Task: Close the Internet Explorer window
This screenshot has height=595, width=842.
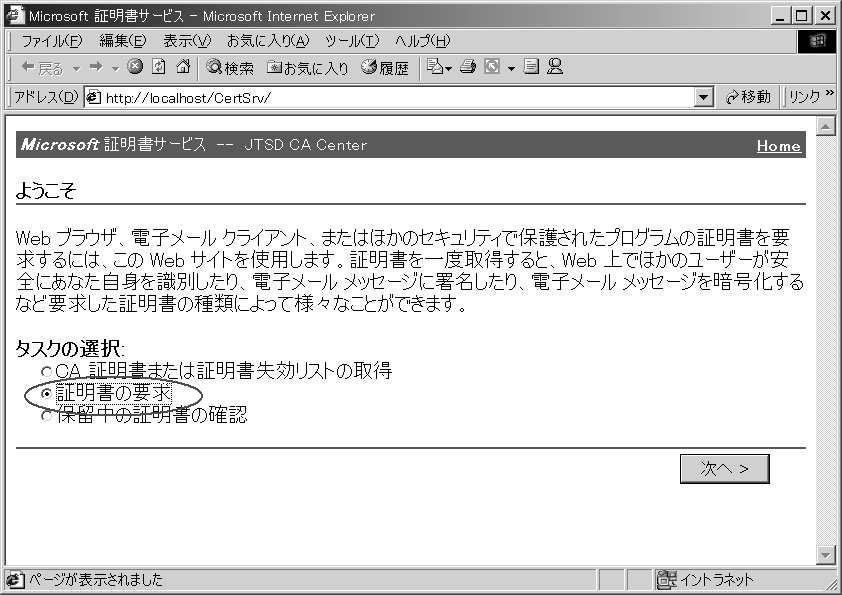Action: [x=824, y=16]
